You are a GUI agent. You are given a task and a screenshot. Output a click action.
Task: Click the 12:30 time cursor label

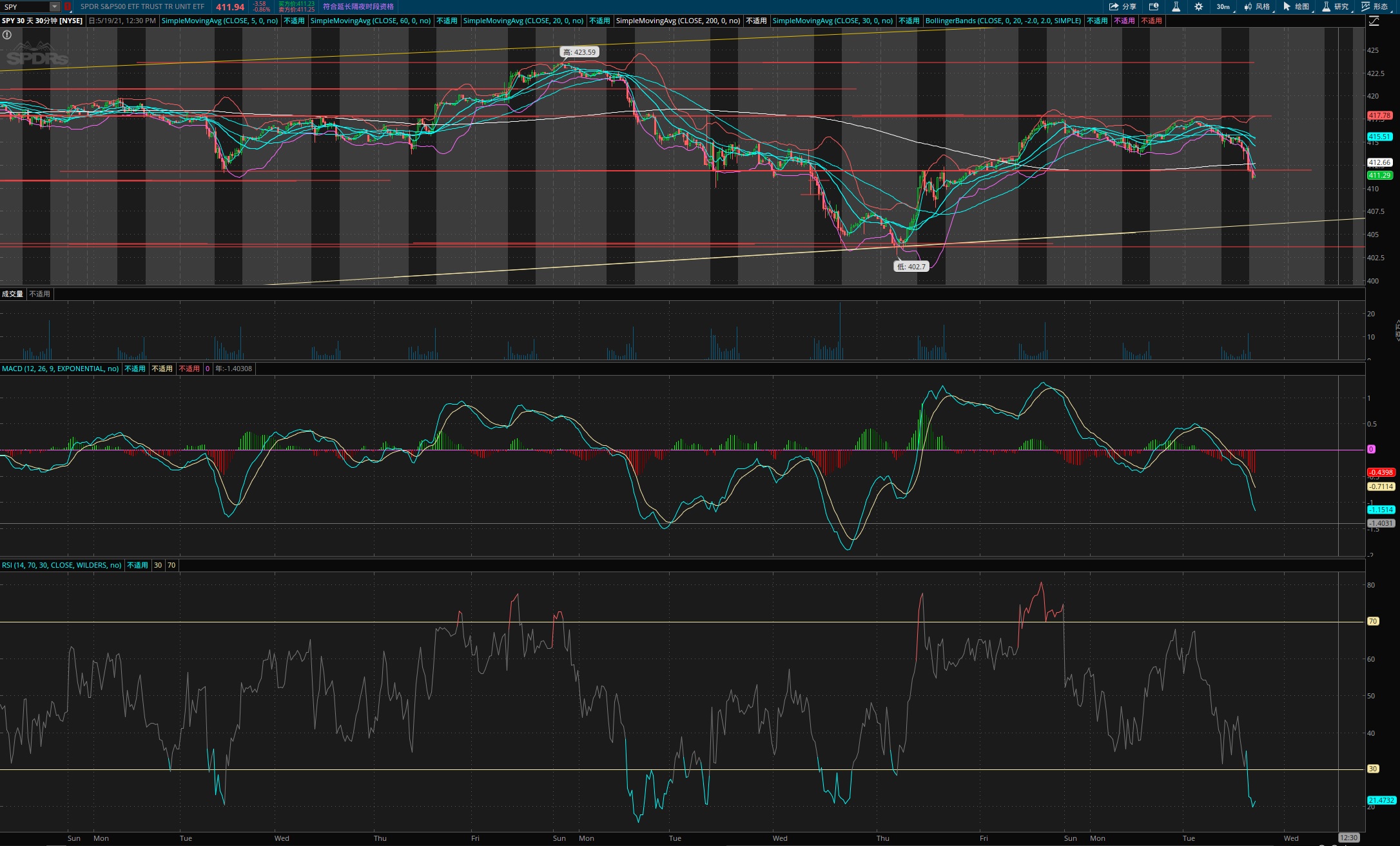coord(1348,838)
